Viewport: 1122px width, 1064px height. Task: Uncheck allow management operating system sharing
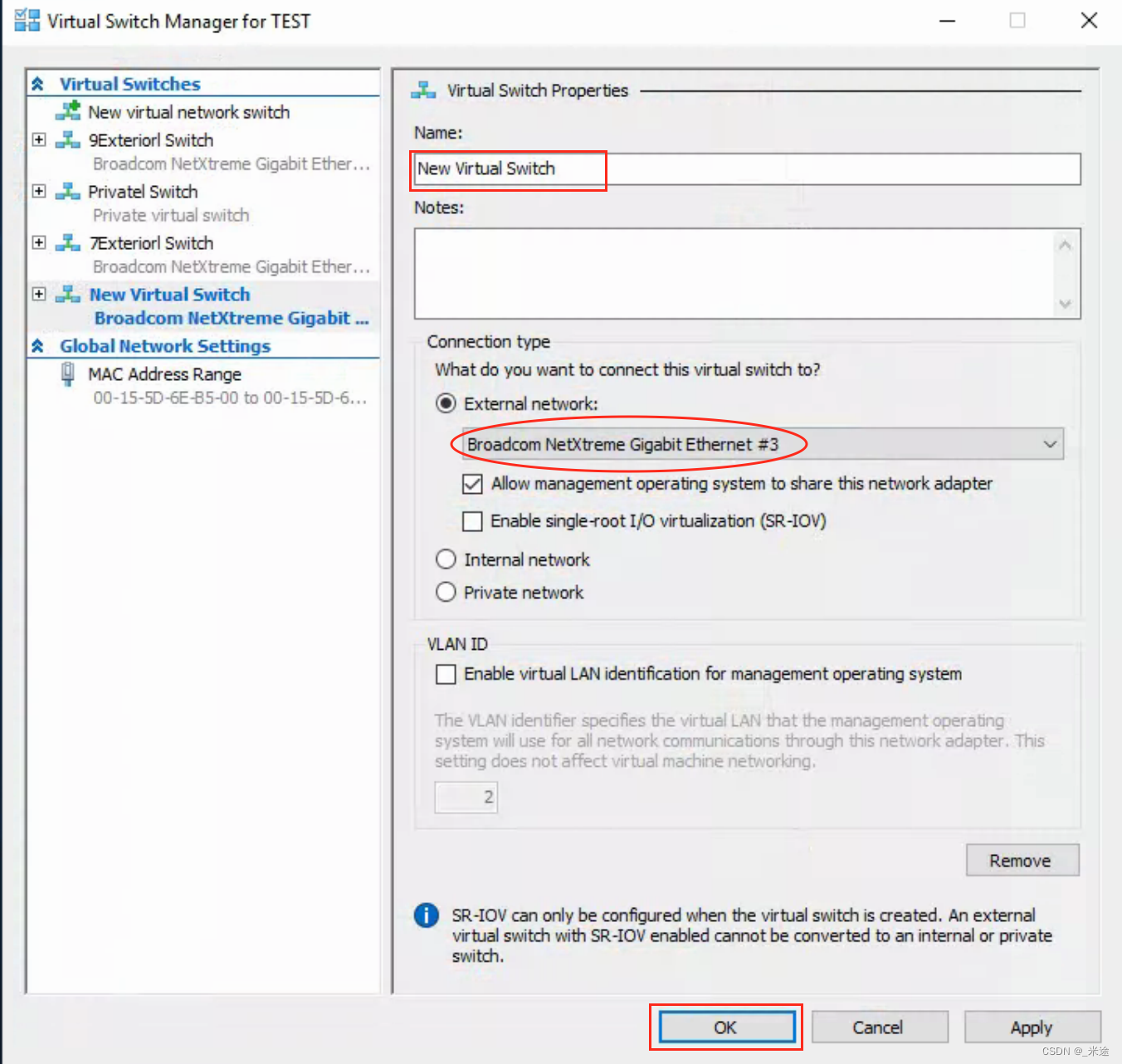tap(471, 484)
